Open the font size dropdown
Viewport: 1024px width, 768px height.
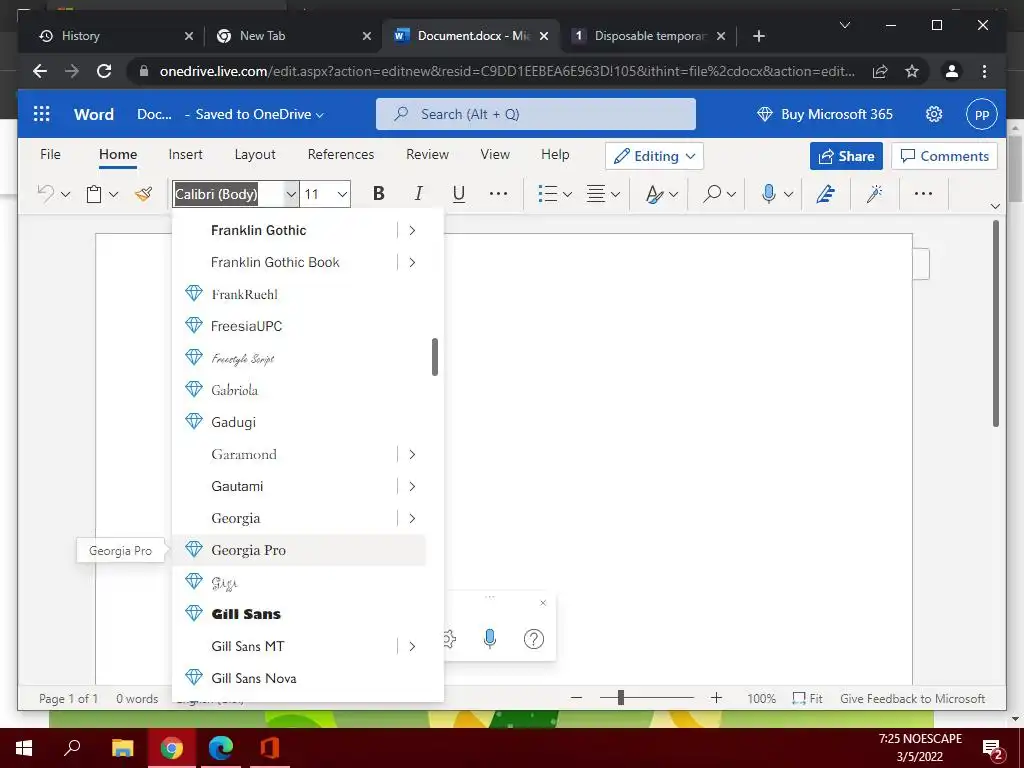[342, 194]
